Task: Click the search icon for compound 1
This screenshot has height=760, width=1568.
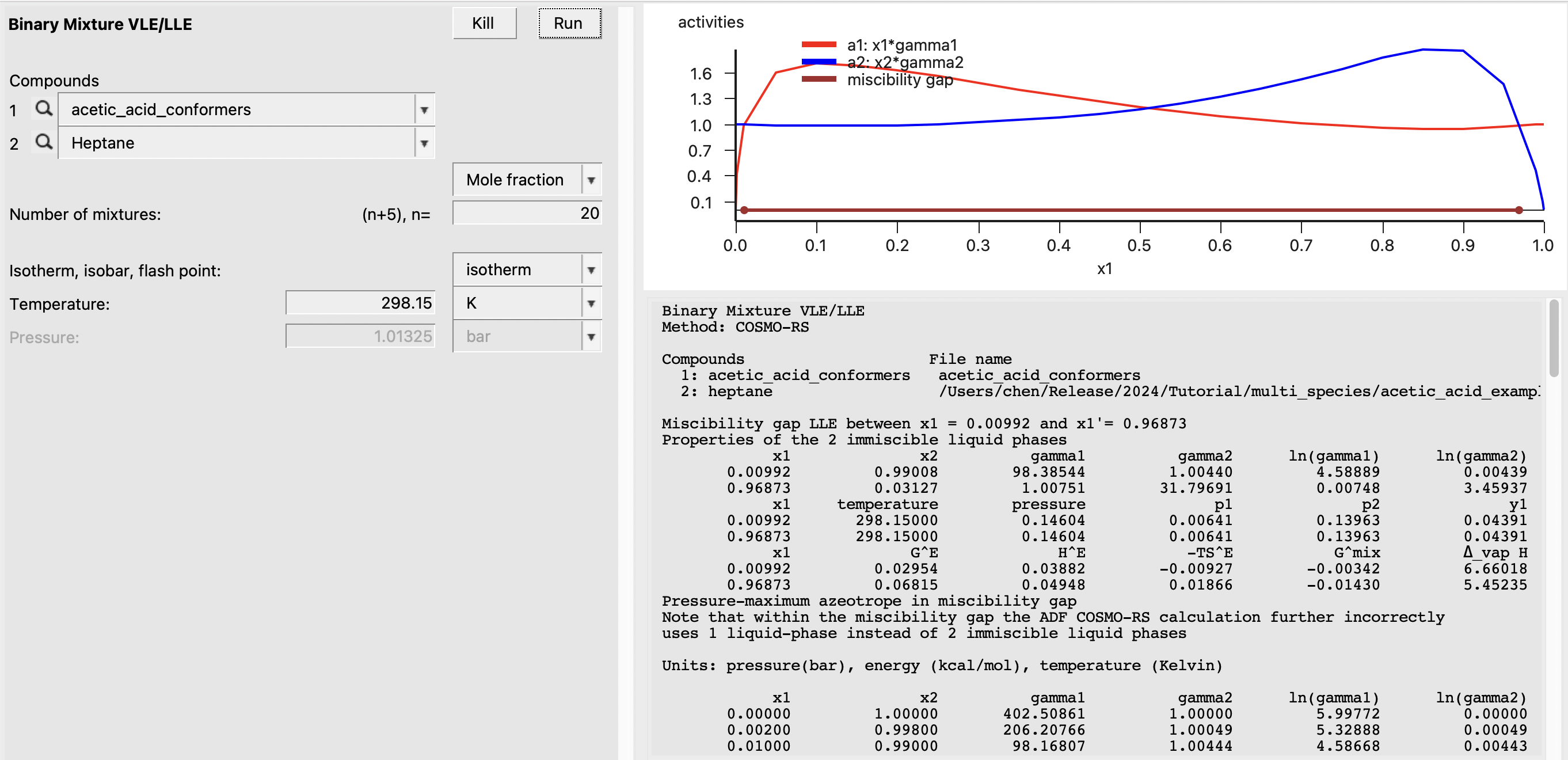Action: tap(43, 109)
